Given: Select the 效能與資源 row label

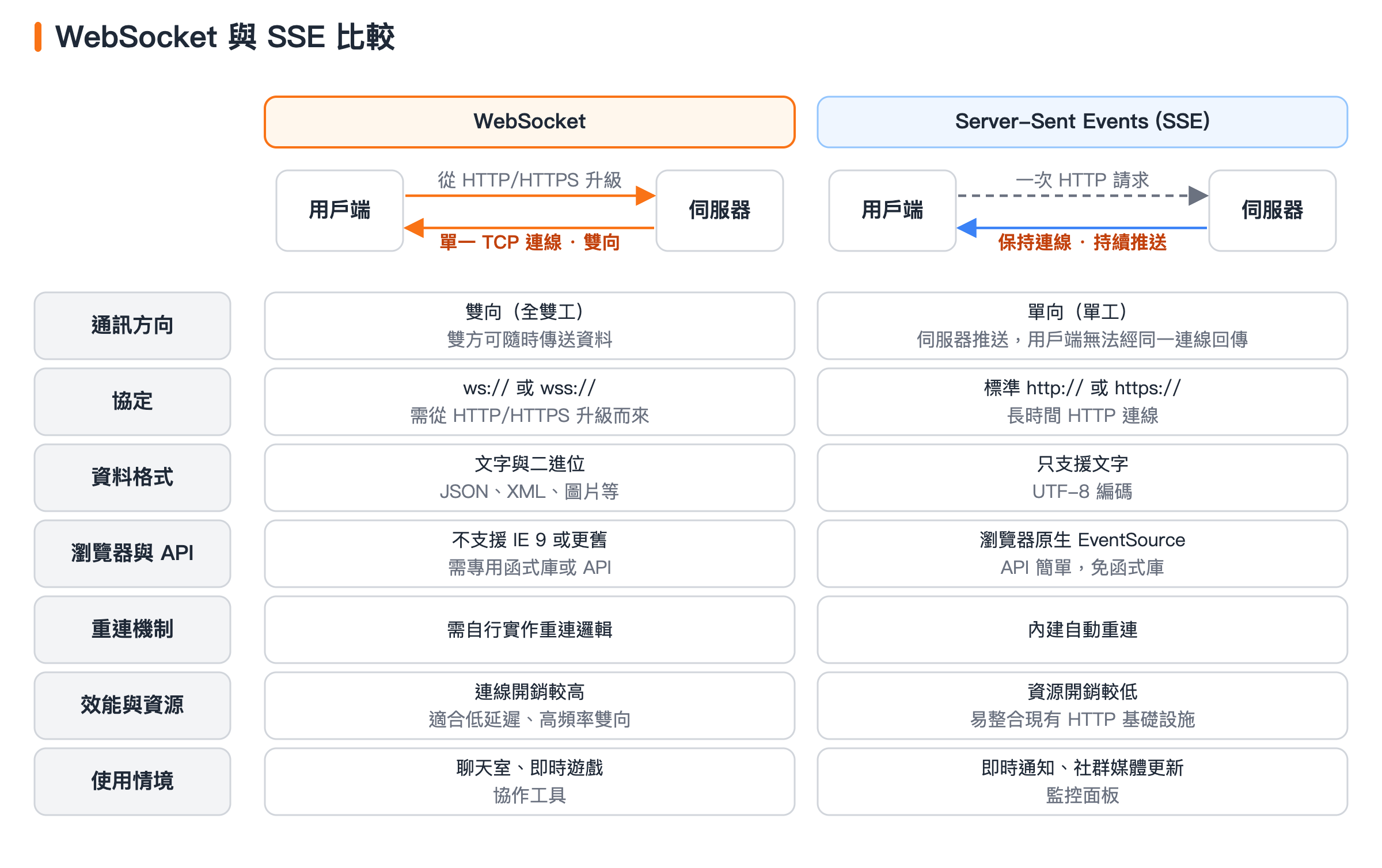Looking at the screenshot, I should coord(132,706).
